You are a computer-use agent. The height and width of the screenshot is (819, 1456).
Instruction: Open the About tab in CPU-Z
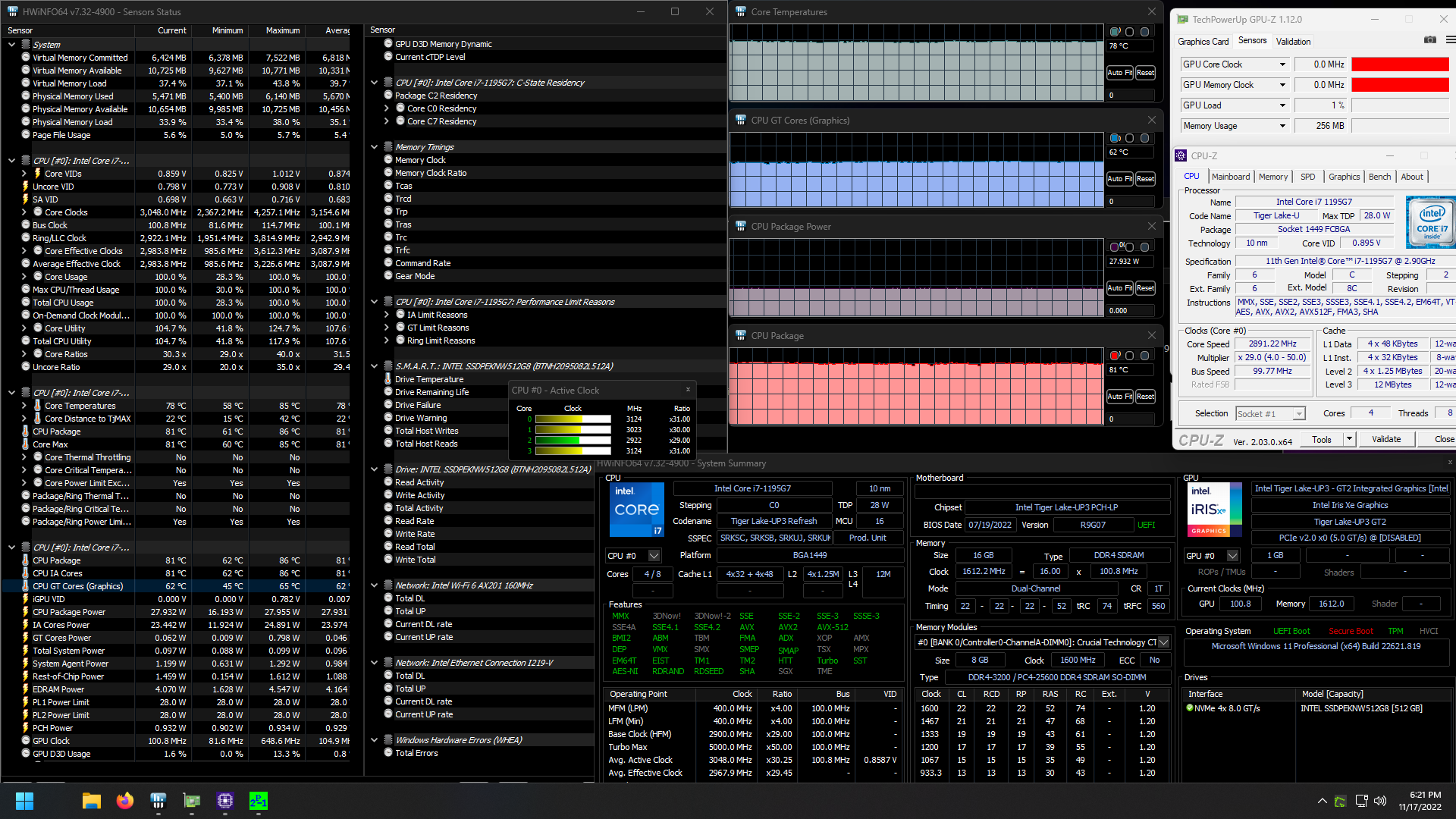(x=1411, y=177)
